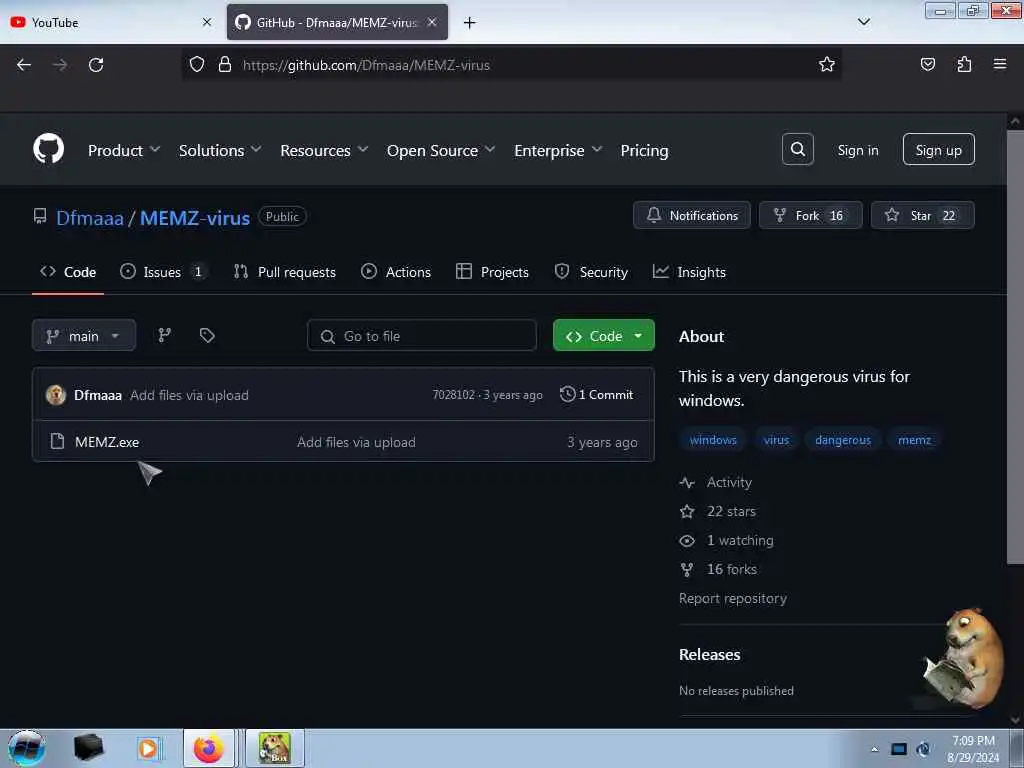Click the Dfmaaa avatar in commit row
The image size is (1024, 768).
pos(56,394)
